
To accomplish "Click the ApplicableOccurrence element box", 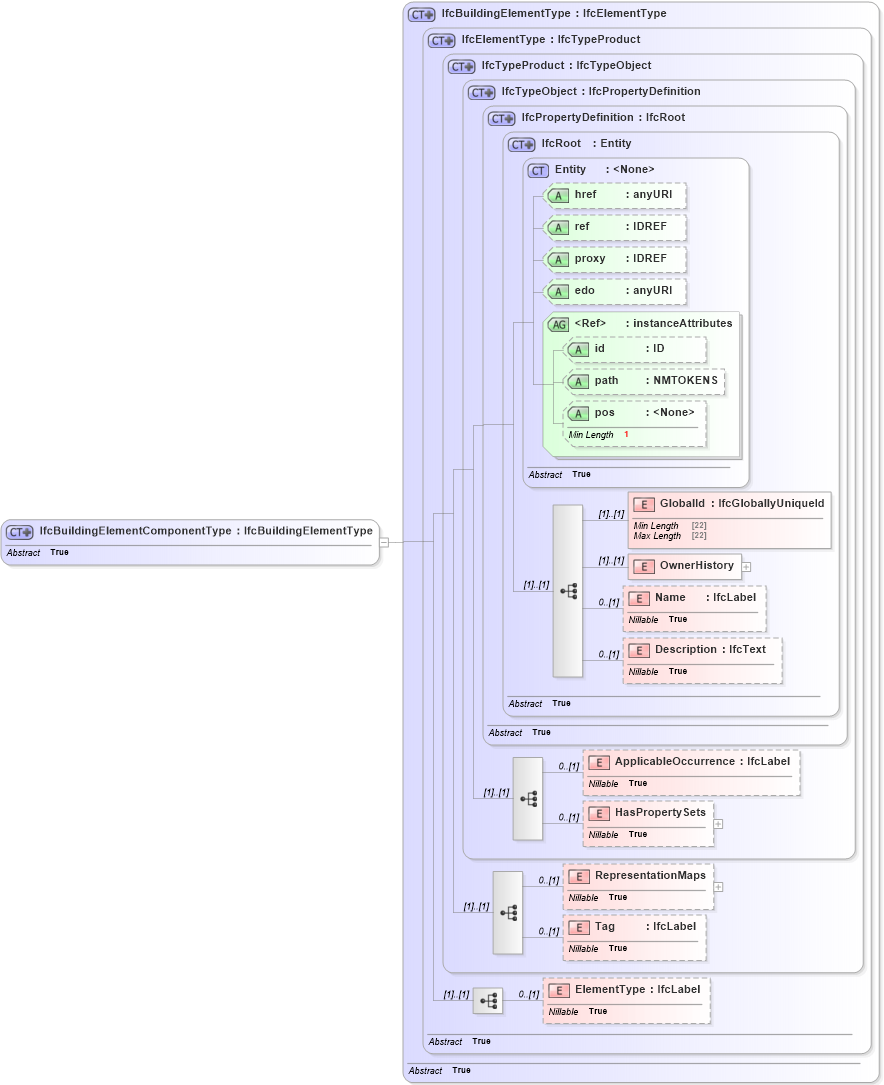I will (690, 771).
